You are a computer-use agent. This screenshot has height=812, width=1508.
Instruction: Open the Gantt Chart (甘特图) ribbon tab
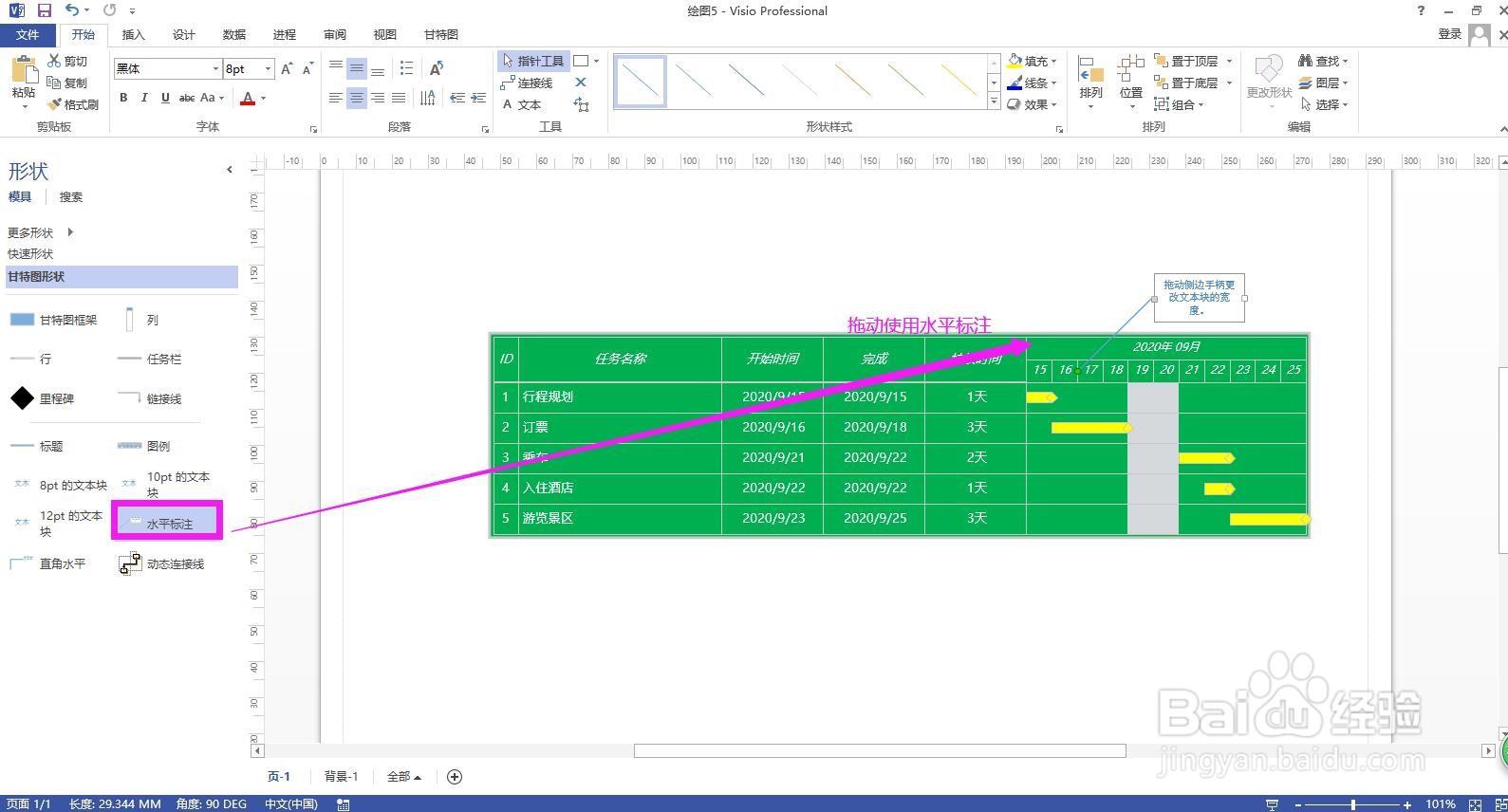pyautogui.click(x=441, y=34)
